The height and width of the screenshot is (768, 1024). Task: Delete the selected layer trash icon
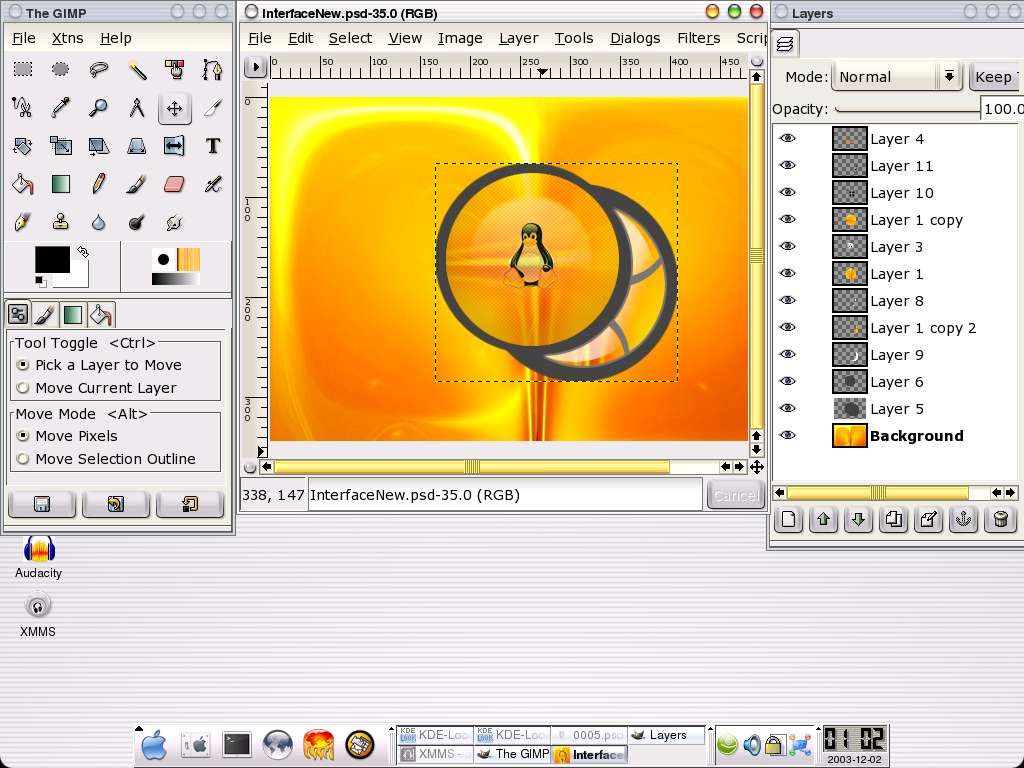click(1000, 520)
